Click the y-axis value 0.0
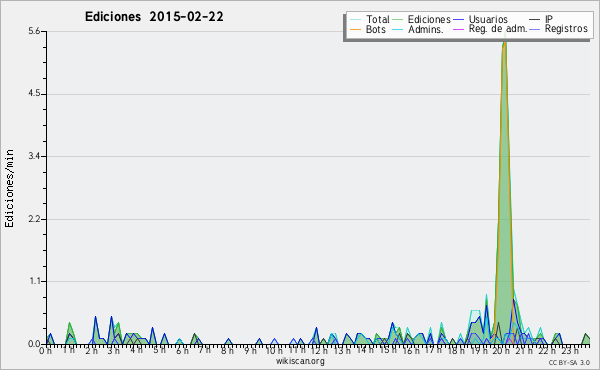Screen dimensions: 600x370 [34, 344]
